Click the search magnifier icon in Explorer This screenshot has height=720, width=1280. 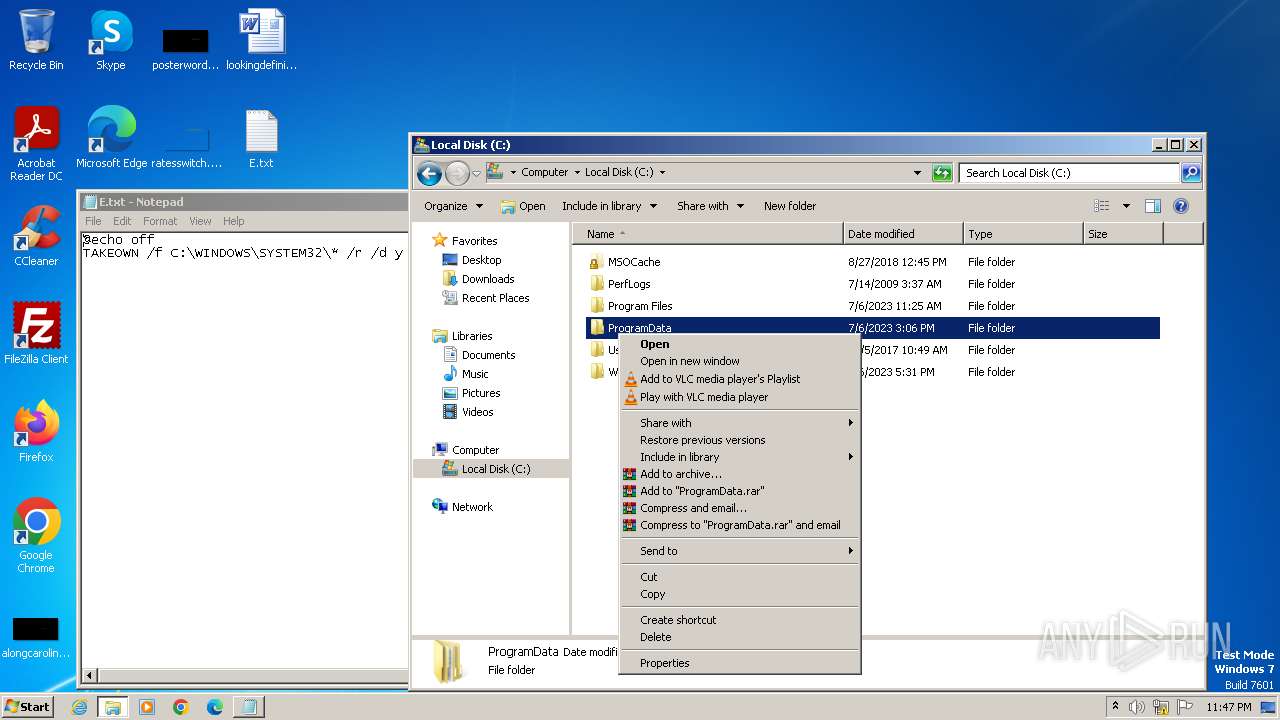[1191, 173]
